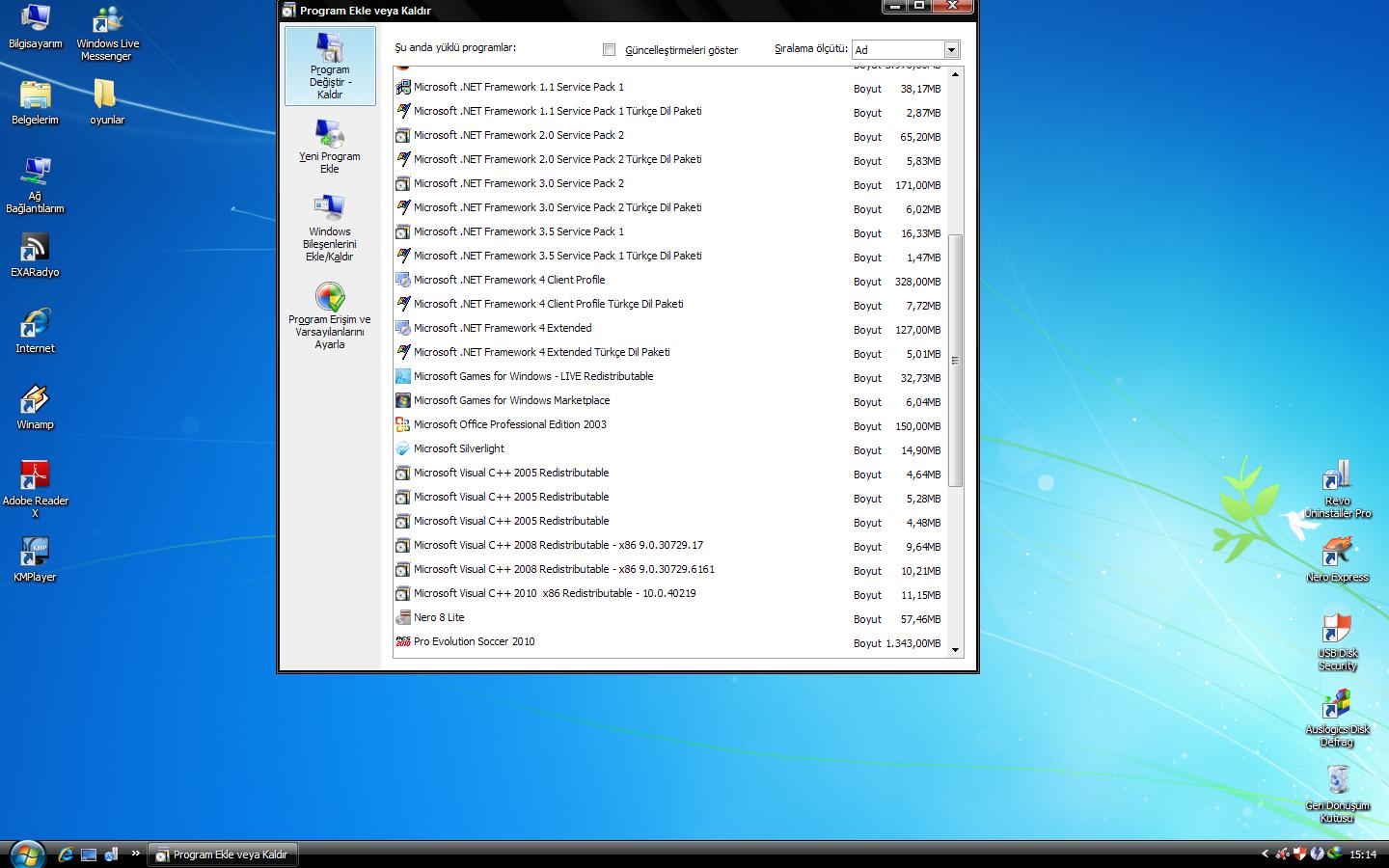The height and width of the screenshot is (868, 1389).
Task: Select Visual C++ 2008 Redistributable x86 9.0.30729.6161
Action: 669,569
